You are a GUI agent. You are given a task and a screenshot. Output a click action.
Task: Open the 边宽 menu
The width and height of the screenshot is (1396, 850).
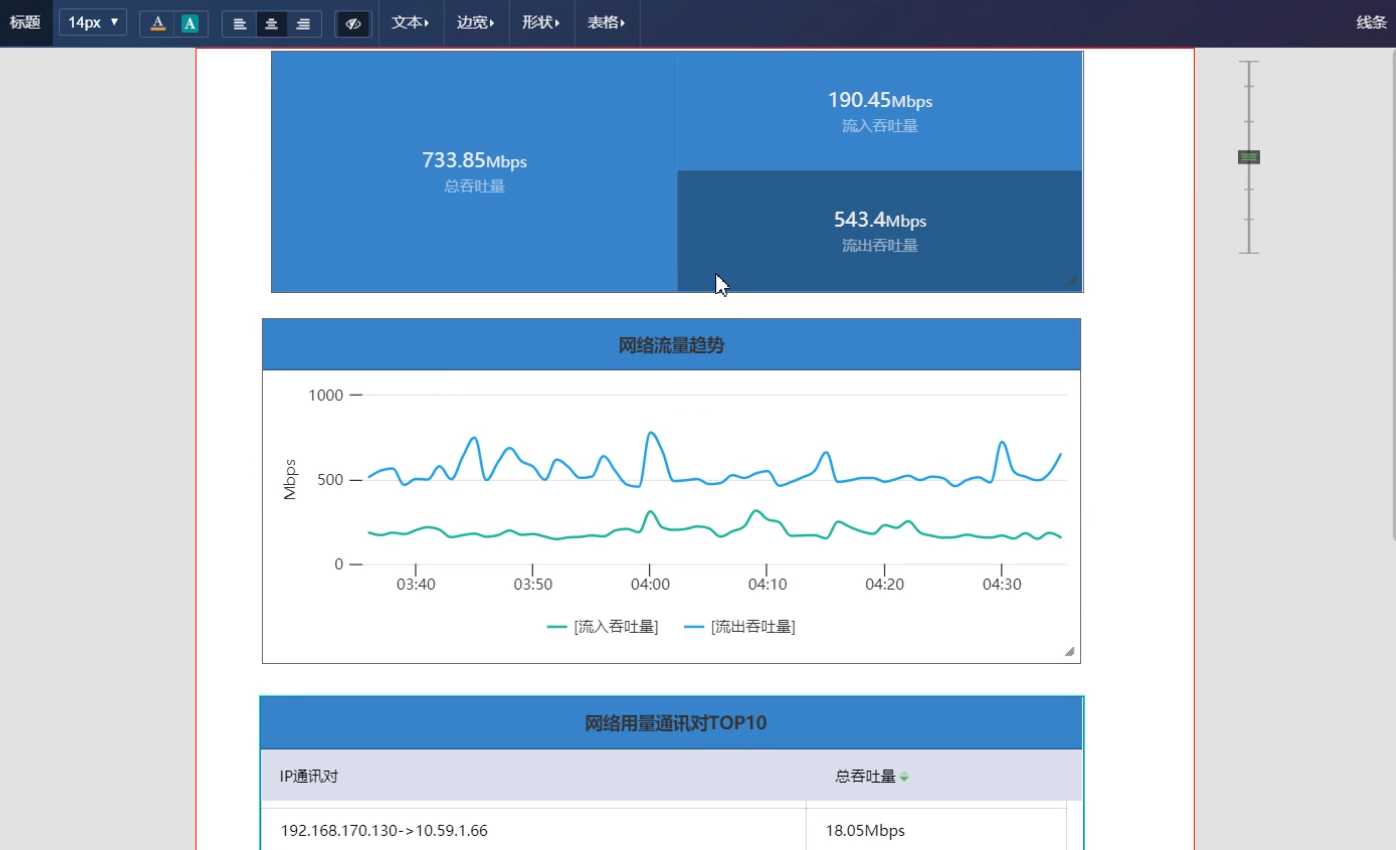click(x=476, y=22)
